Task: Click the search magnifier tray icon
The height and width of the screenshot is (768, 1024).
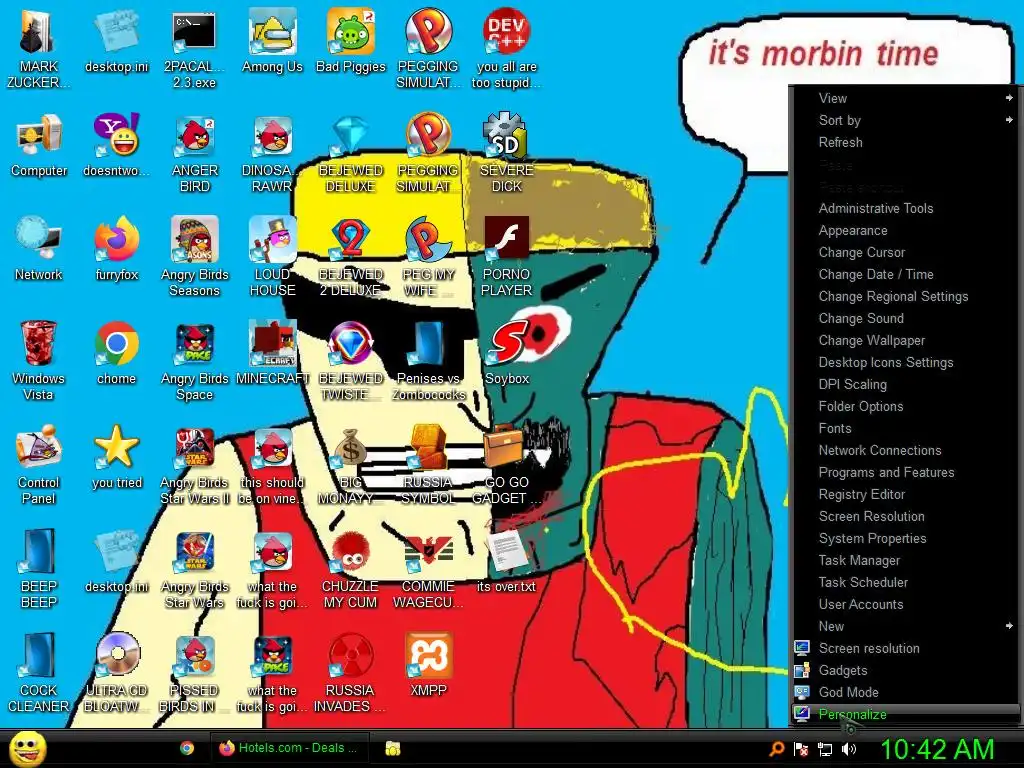Action: click(x=776, y=748)
